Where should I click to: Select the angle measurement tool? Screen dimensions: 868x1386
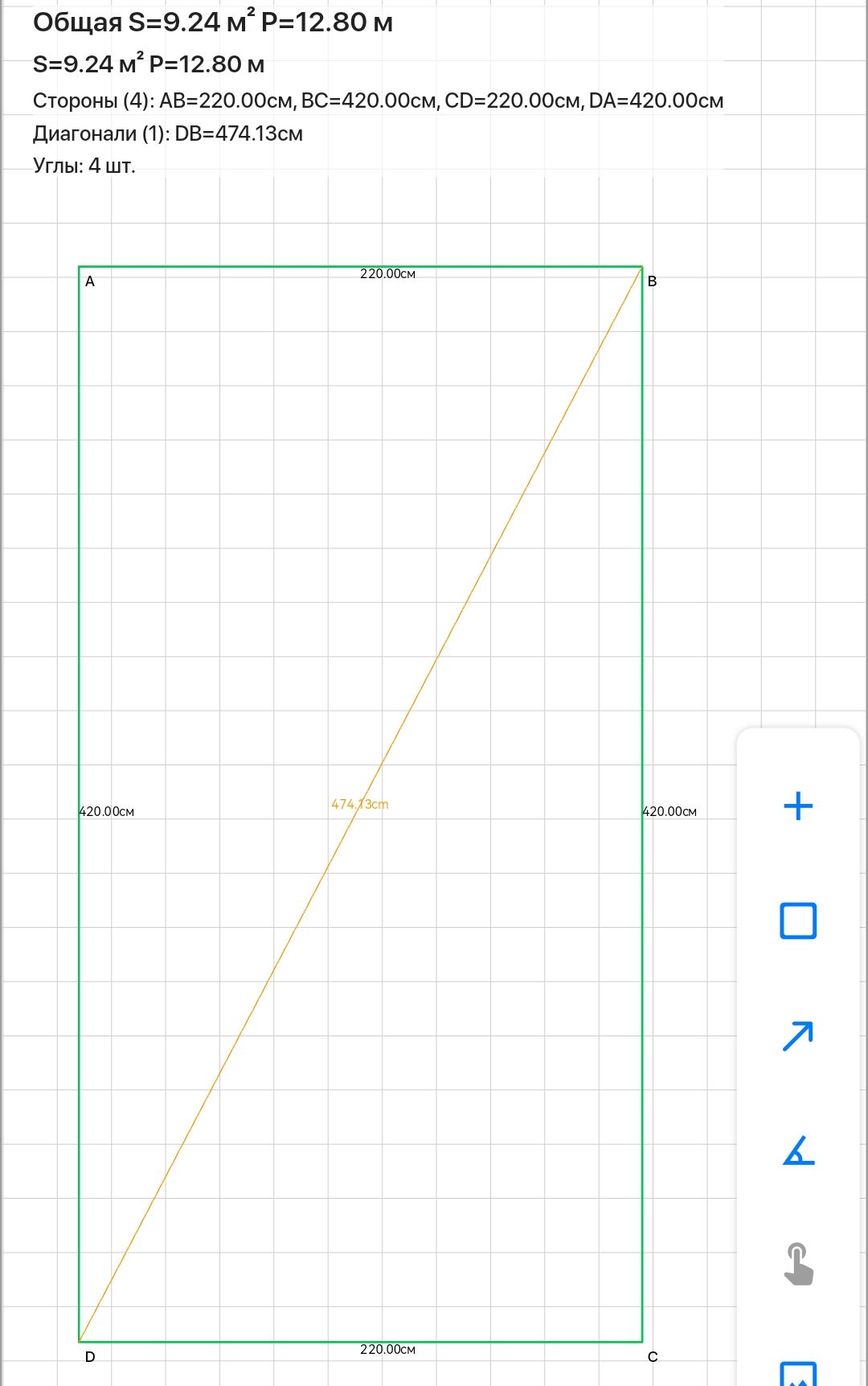(x=798, y=1150)
